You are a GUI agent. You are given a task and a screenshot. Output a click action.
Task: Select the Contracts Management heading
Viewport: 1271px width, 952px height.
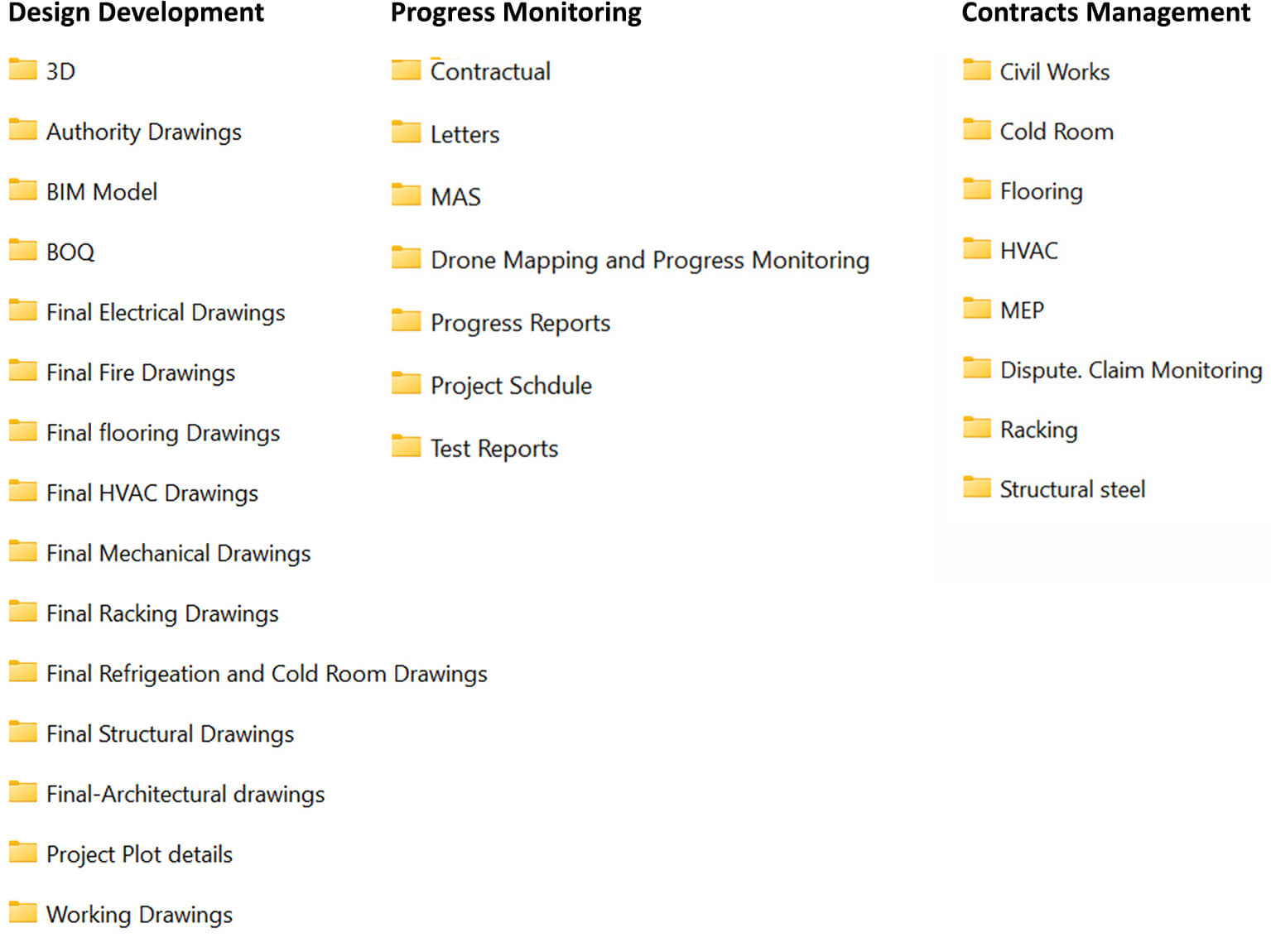tap(1105, 12)
